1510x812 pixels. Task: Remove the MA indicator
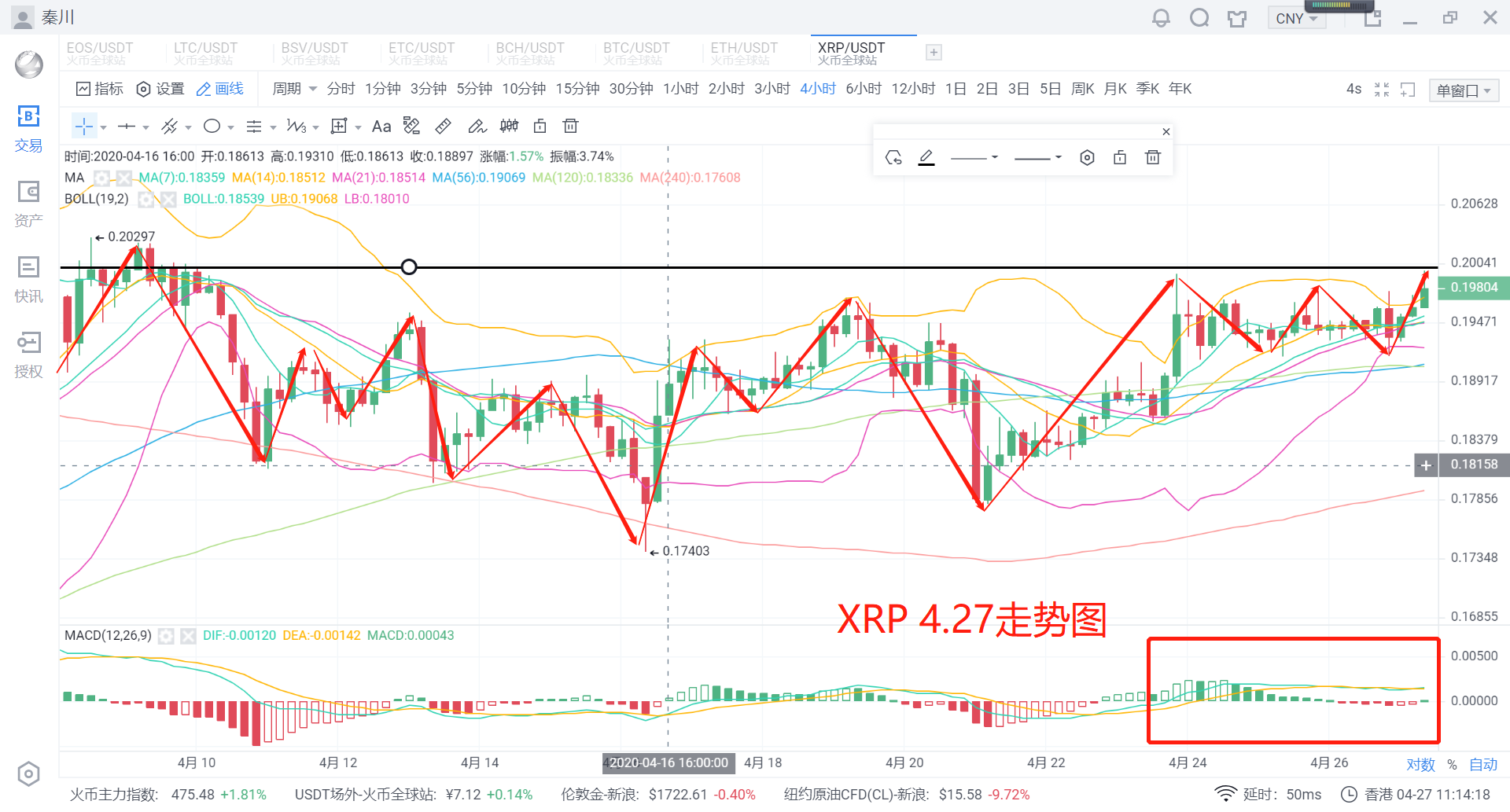tap(123, 178)
